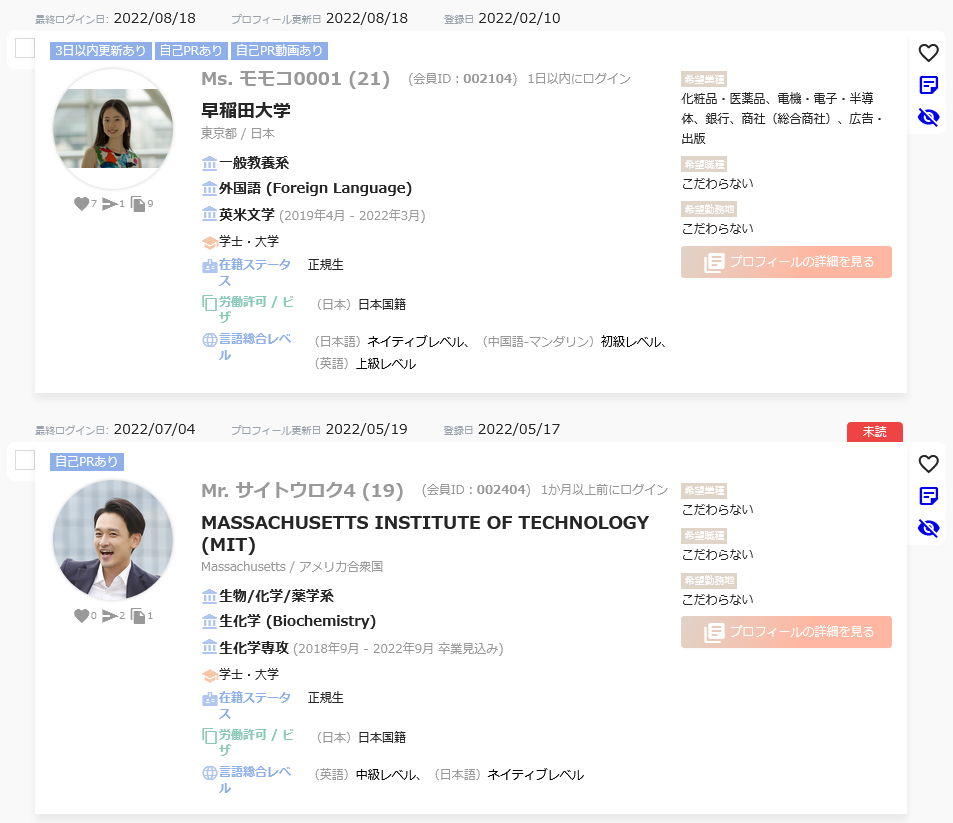This screenshot has width=953, height=823.
Task: Click 化粧品・医薬品 desired industry text
Action: coord(723,98)
